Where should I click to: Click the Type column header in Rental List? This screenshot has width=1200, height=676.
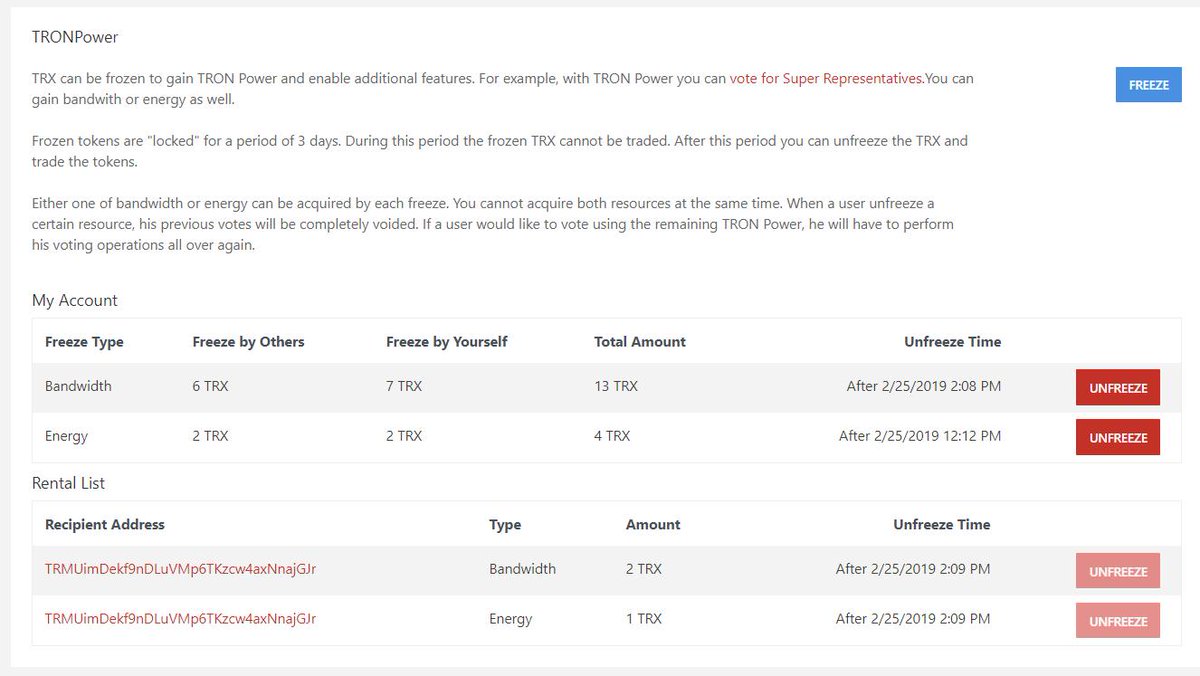pos(505,524)
